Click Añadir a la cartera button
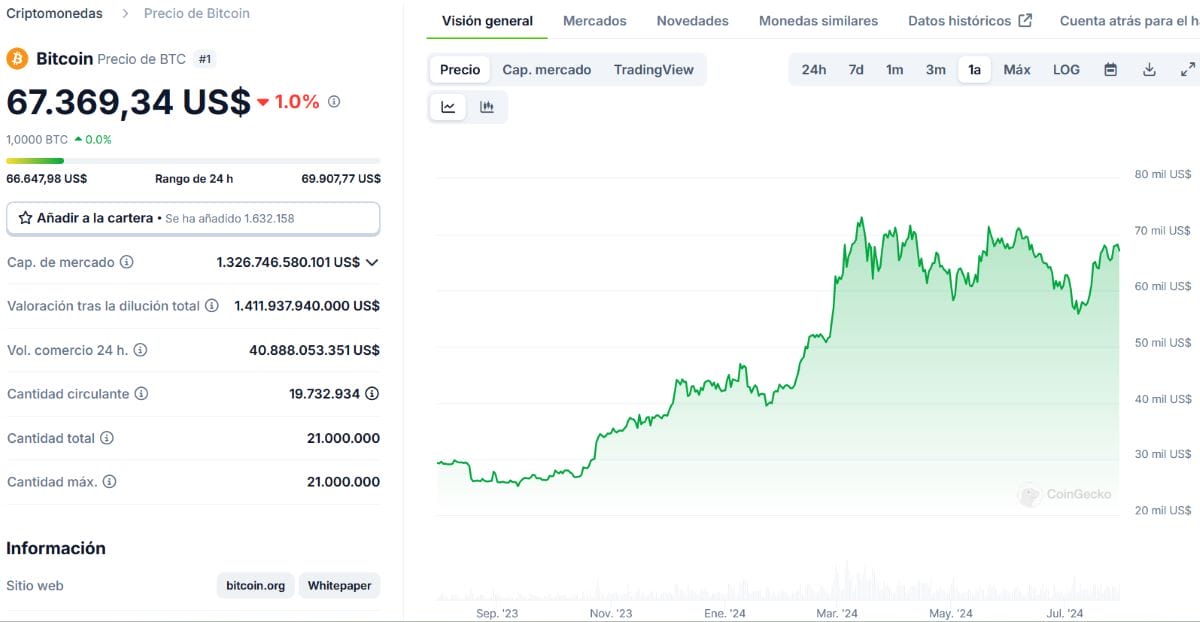 (x=193, y=217)
